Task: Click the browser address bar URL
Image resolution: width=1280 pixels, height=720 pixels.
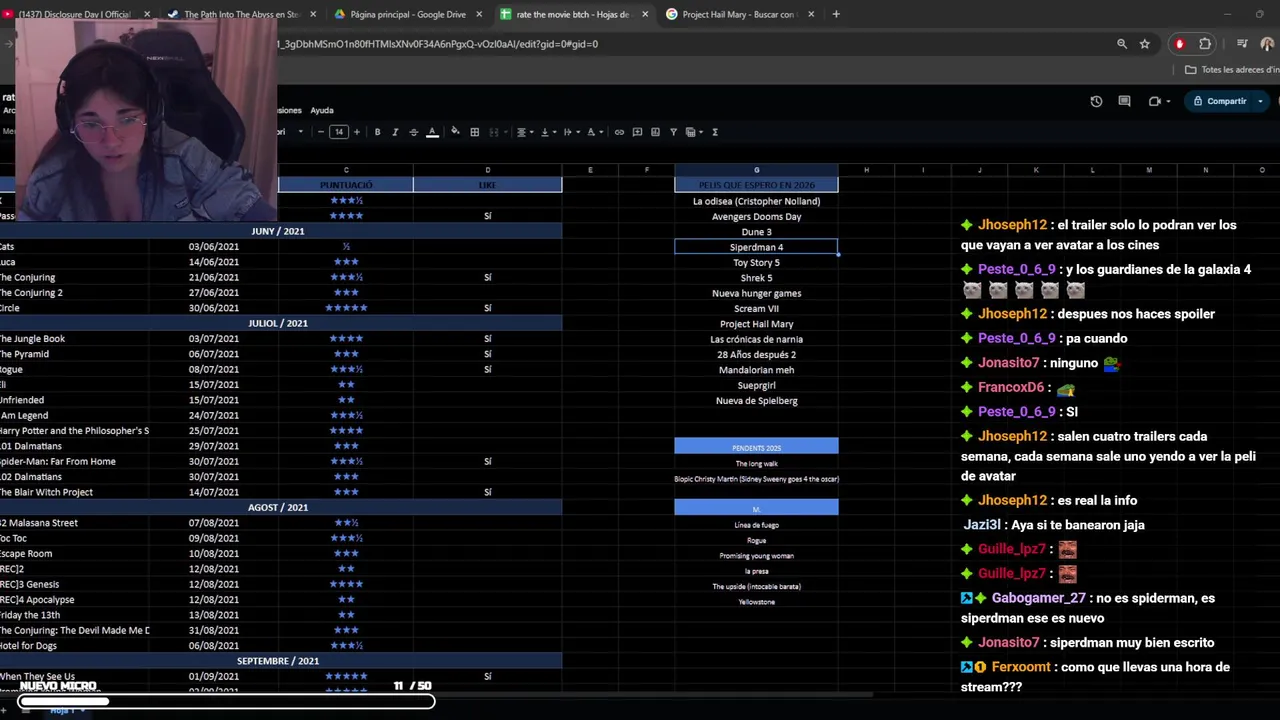Action: pyautogui.click(x=438, y=44)
